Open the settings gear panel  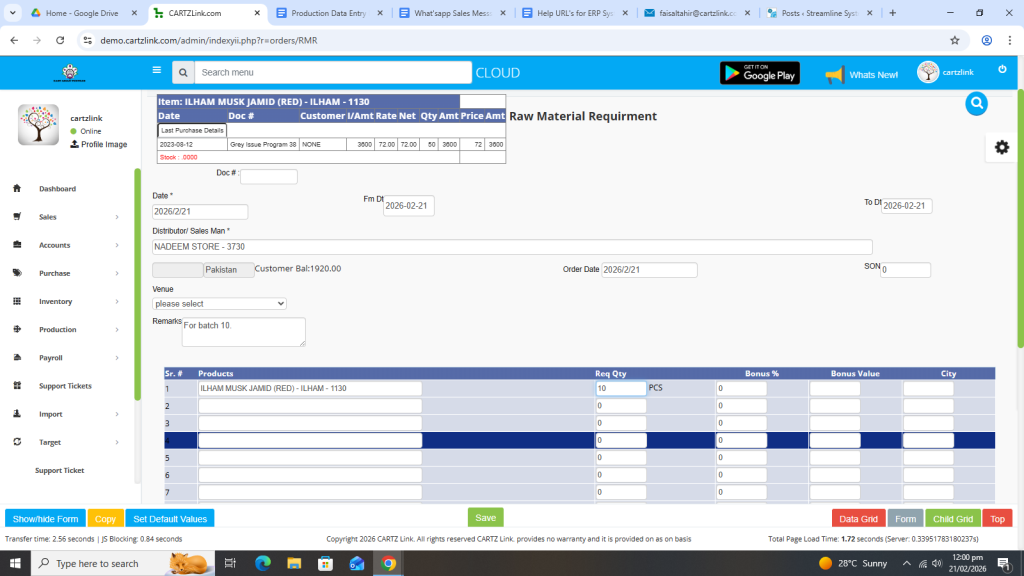(1001, 147)
